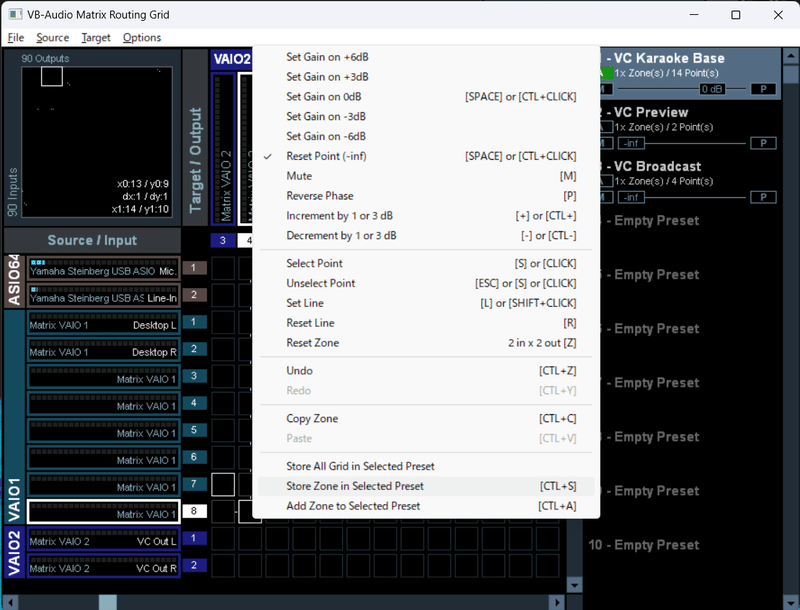
Task: Choose Set Gain on +6dB
Action: click(426, 57)
